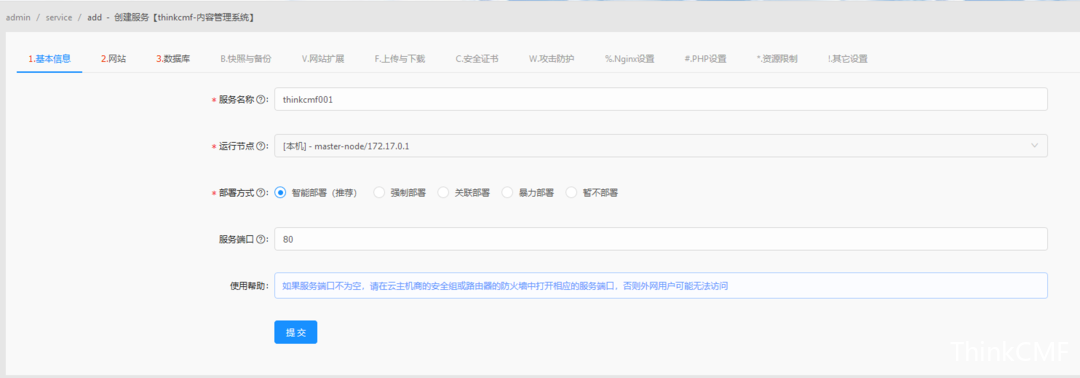Select the 暂不部署 radio option
Image resolution: width=1080 pixels, height=378 pixels.
tap(571, 193)
